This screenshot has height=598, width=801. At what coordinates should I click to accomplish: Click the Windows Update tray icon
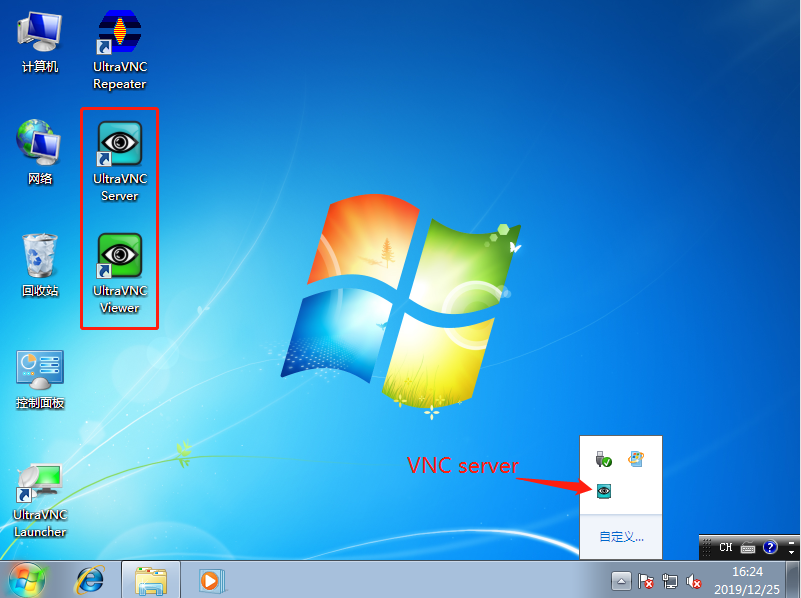(x=636, y=459)
